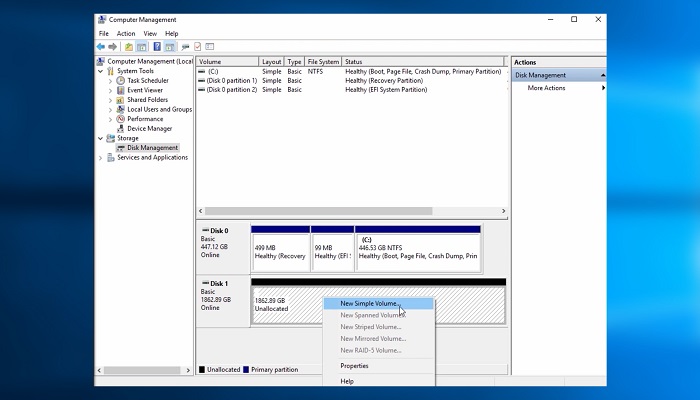
Task: Click the disk drive toolbar icon
Action: pos(185,46)
